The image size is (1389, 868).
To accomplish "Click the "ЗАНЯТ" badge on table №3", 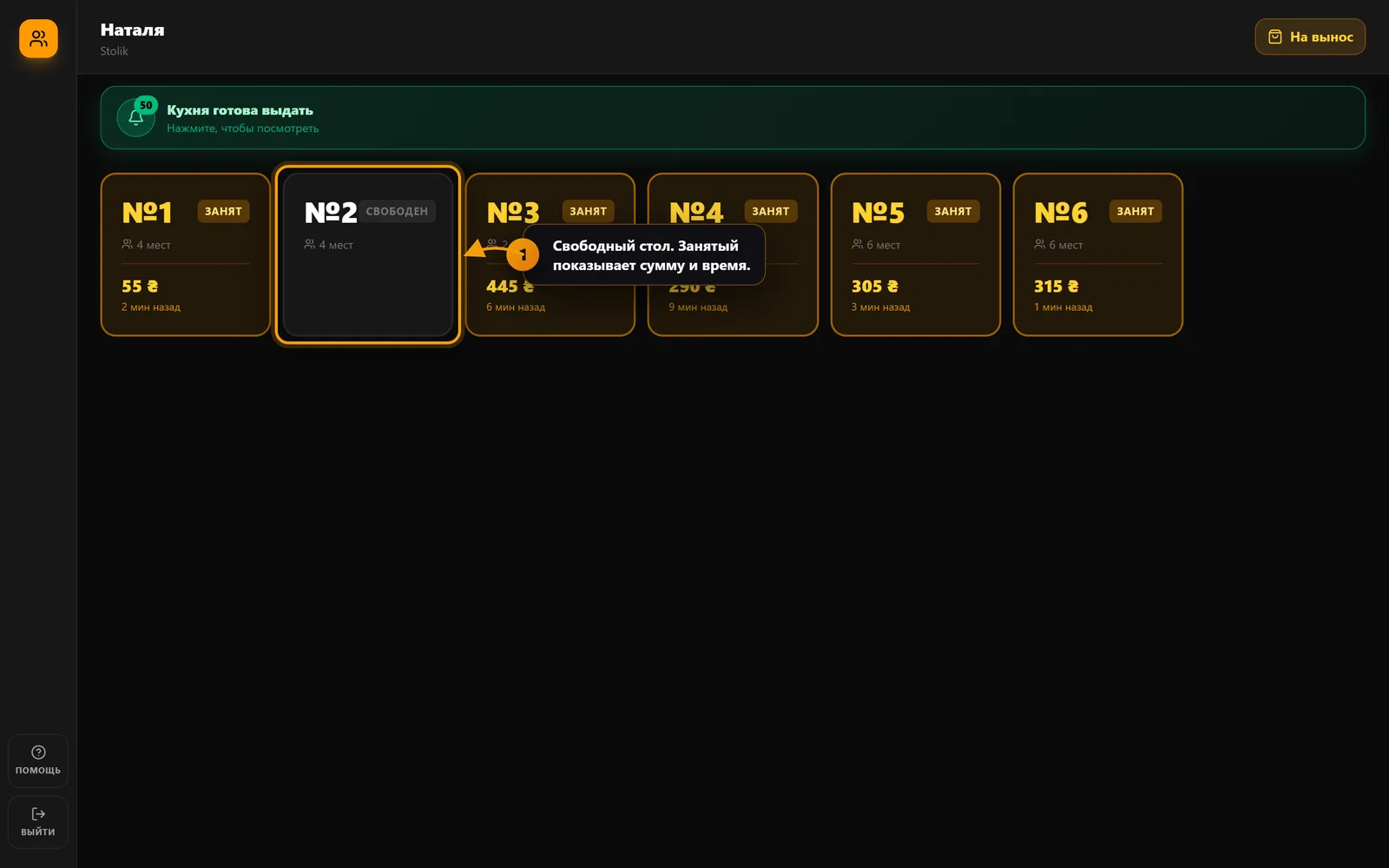I will pos(588,211).
